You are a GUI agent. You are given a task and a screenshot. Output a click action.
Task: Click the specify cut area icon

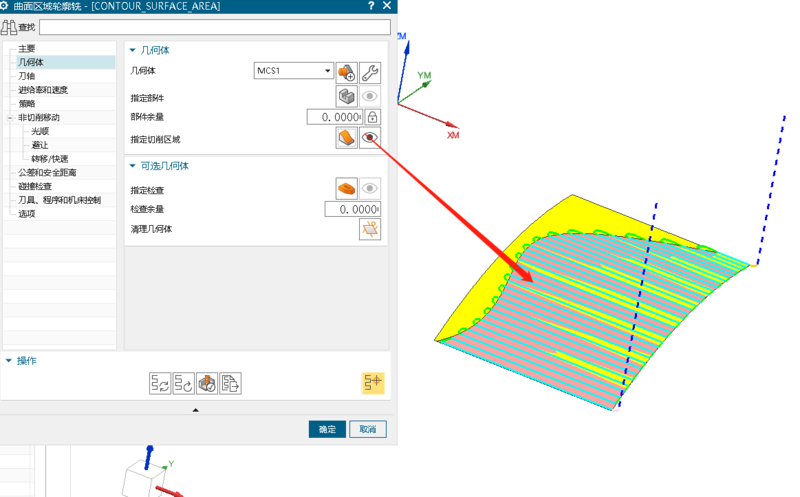coord(346,137)
